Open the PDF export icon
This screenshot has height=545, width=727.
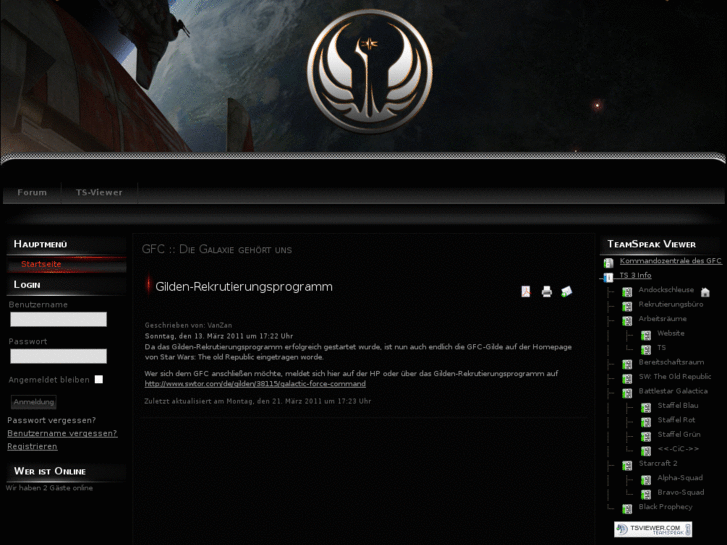(x=525, y=291)
